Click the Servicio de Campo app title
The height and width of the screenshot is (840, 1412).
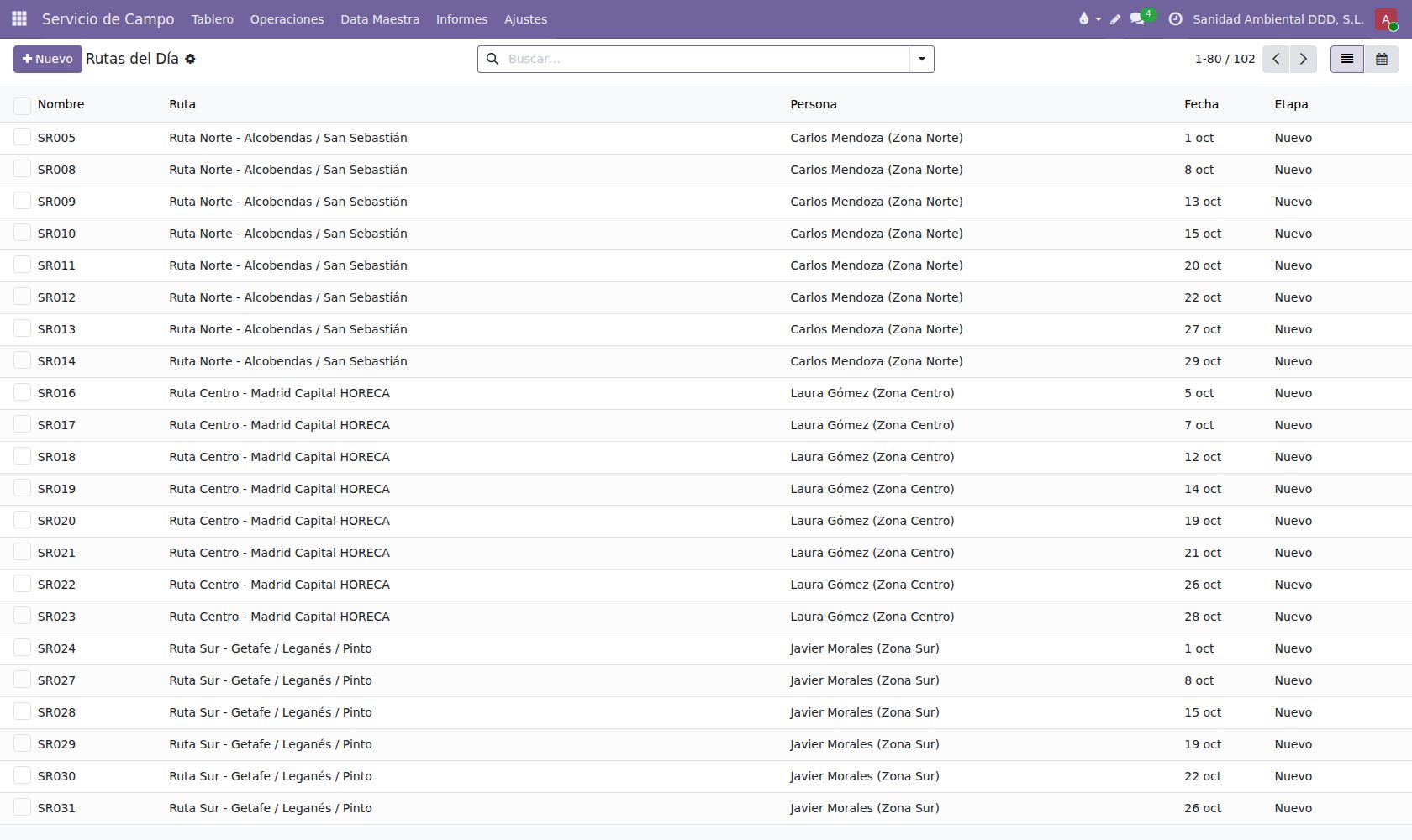click(x=108, y=18)
